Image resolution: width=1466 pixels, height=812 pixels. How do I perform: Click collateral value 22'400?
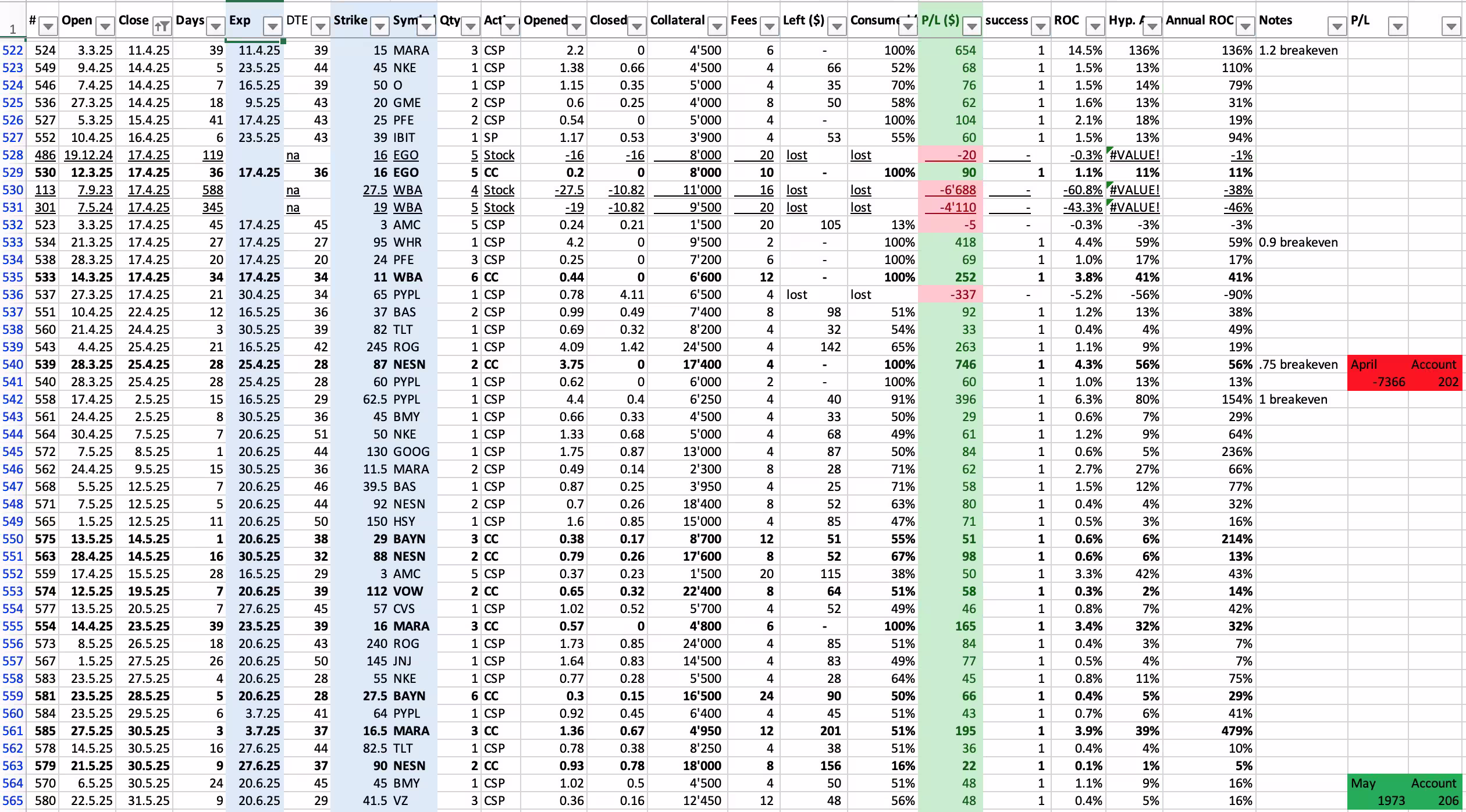[688, 592]
